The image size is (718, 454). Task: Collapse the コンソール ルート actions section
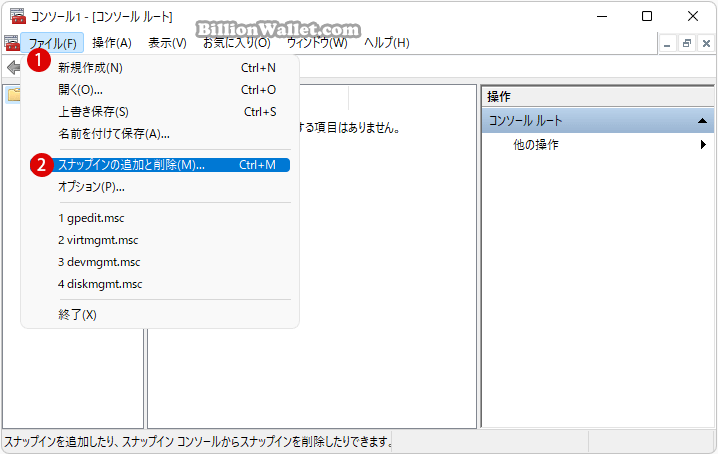click(x=702, y=121)
